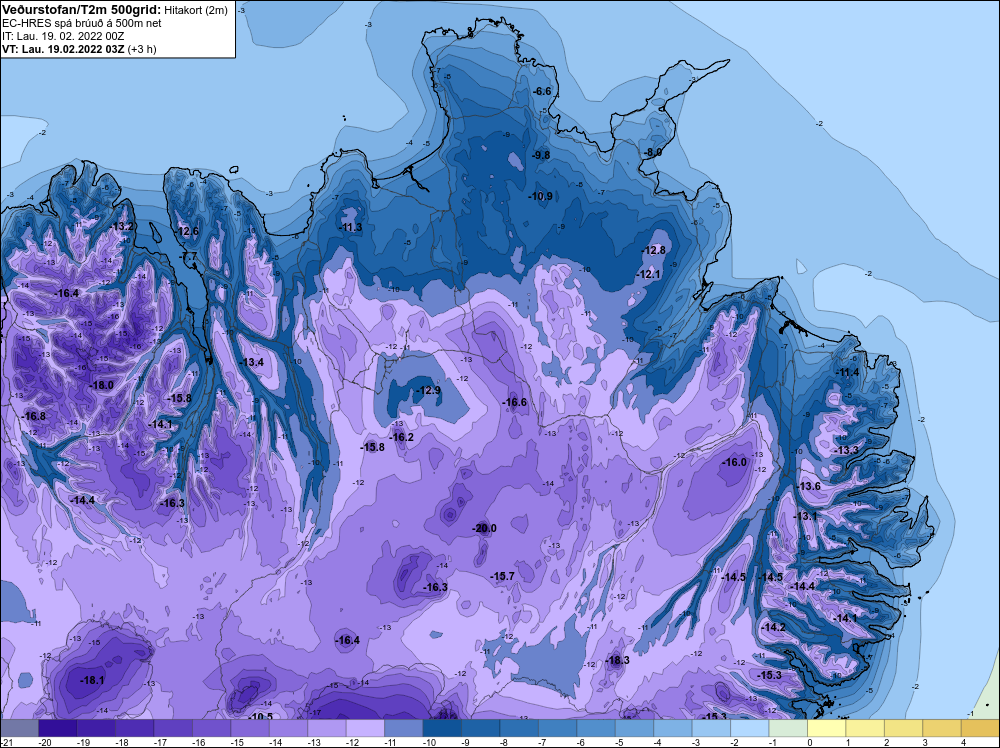Select the dark blue legend swatch labeled -10
The width and height of the screenshot is (1000, 748).
[x=442, y=728]
